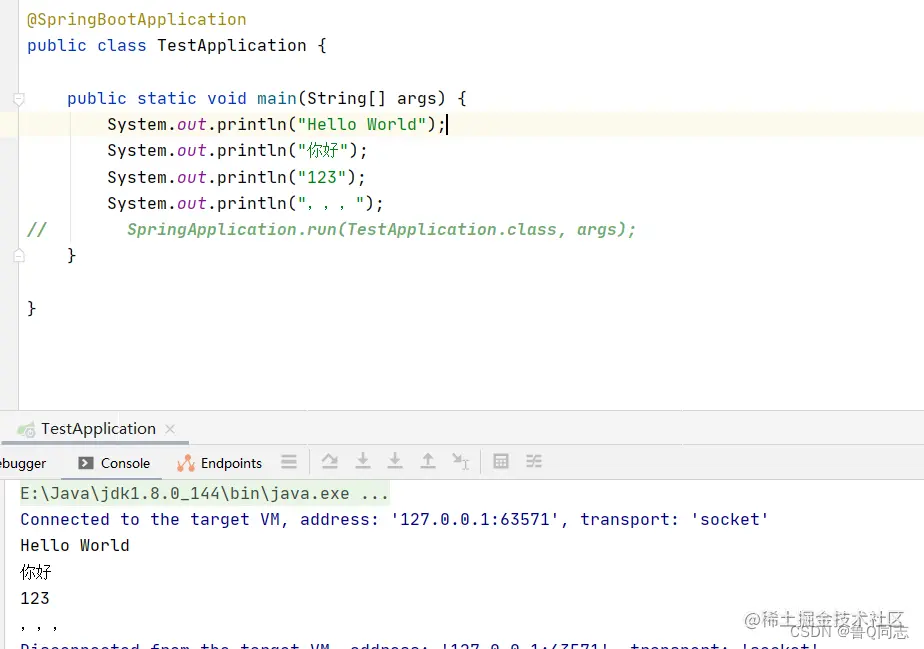
Task: Open the Endpoints tab
Action: click(219, 463)
